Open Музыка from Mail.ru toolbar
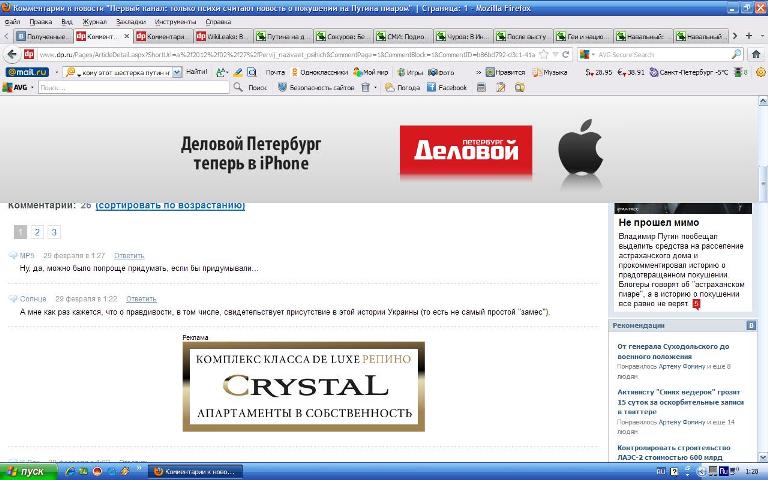Screen dimensions: 768x480 [550, 72]
